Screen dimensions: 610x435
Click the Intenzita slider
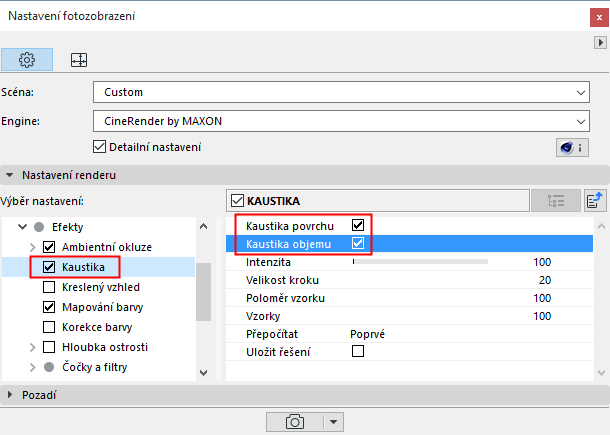[420, 261]
